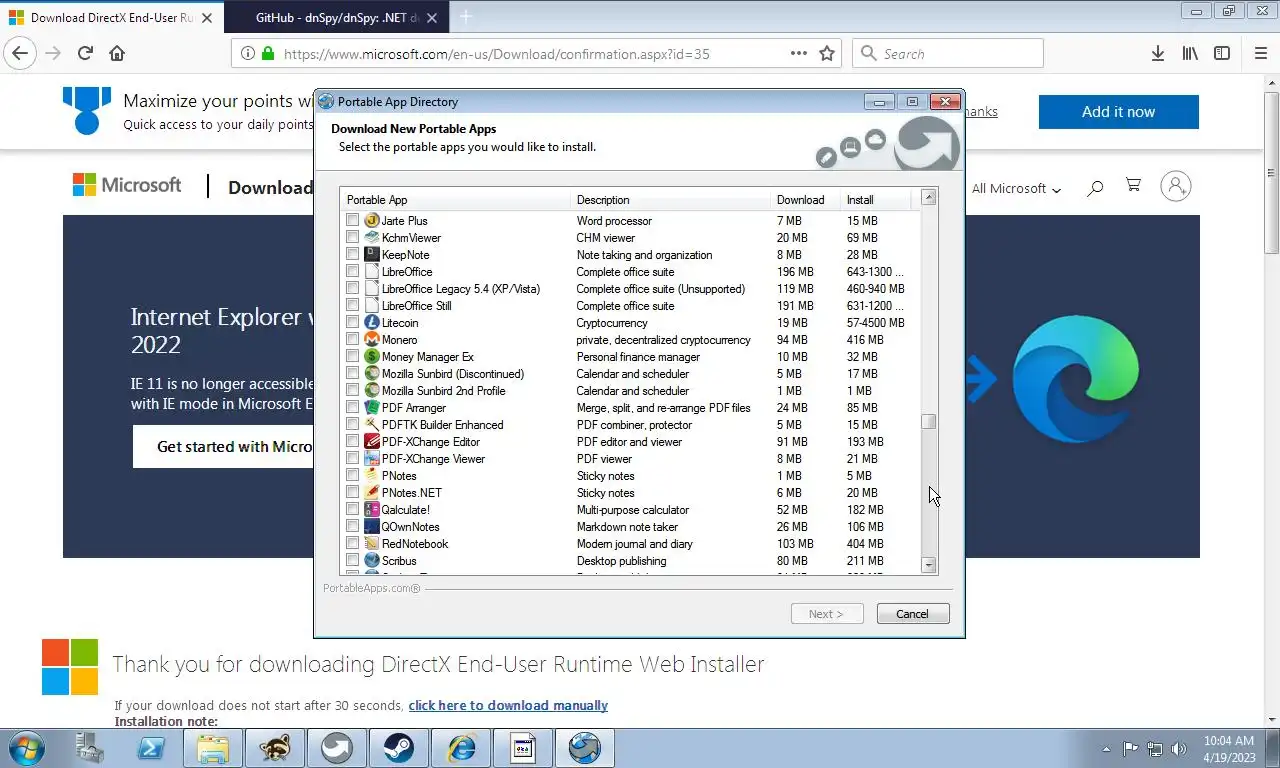The image size is (1280, 768).
Task: Open the Microsoft site shopping cart
Action: pos(1133,186)
